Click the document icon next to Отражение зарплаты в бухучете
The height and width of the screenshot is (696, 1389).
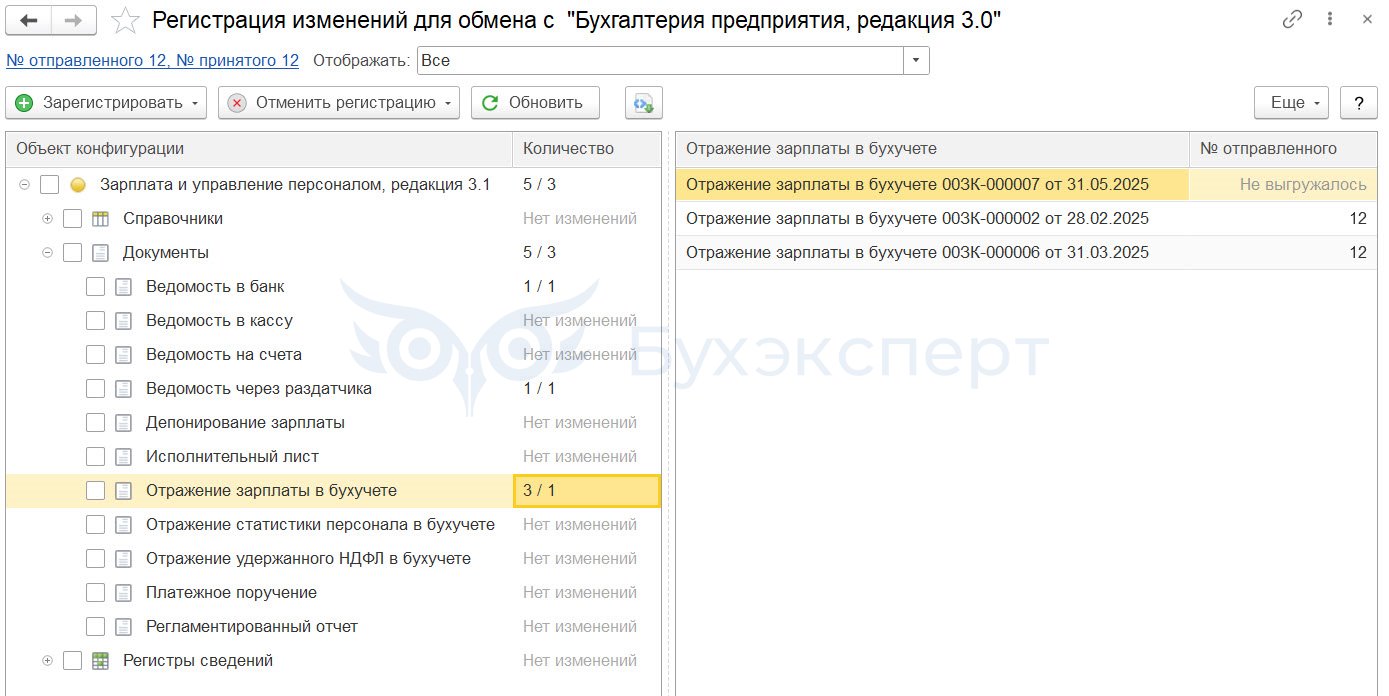[x=123, y=491]
